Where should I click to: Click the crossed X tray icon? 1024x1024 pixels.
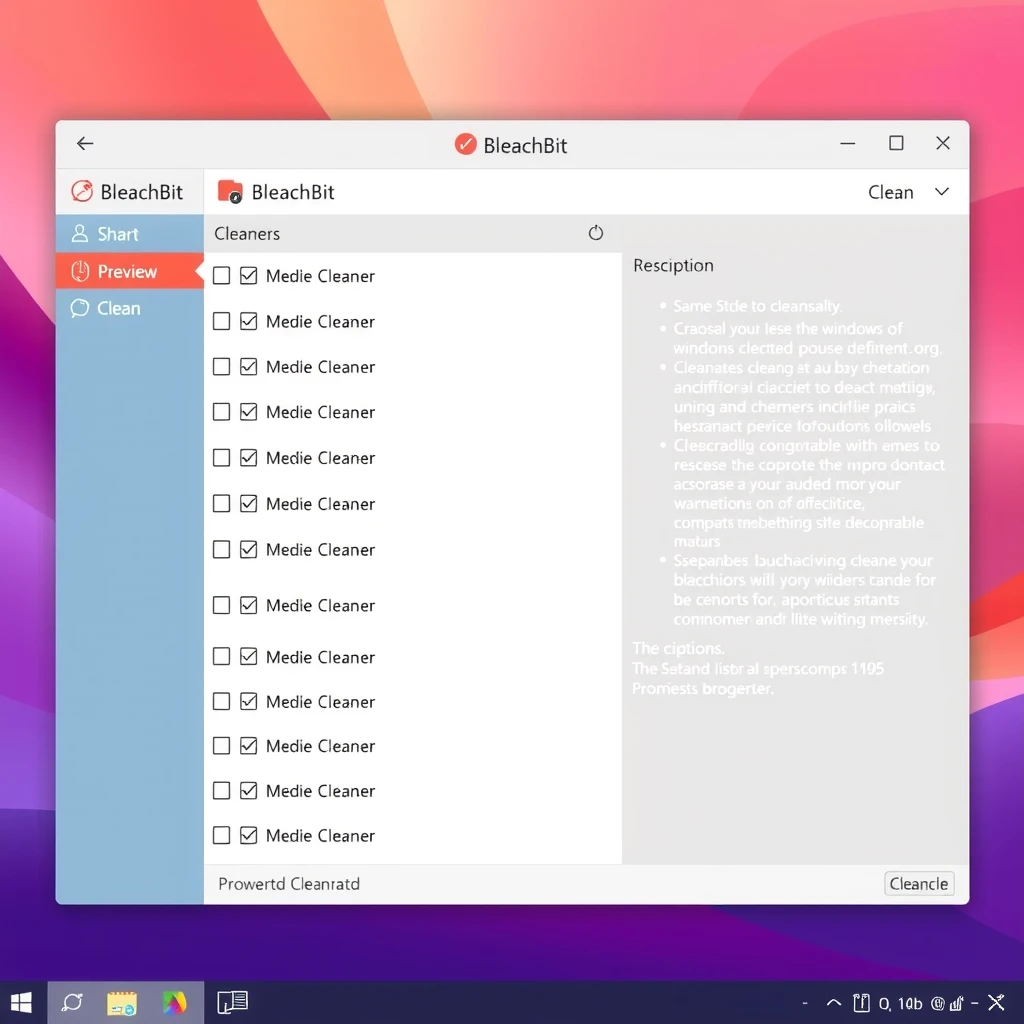997,1002
